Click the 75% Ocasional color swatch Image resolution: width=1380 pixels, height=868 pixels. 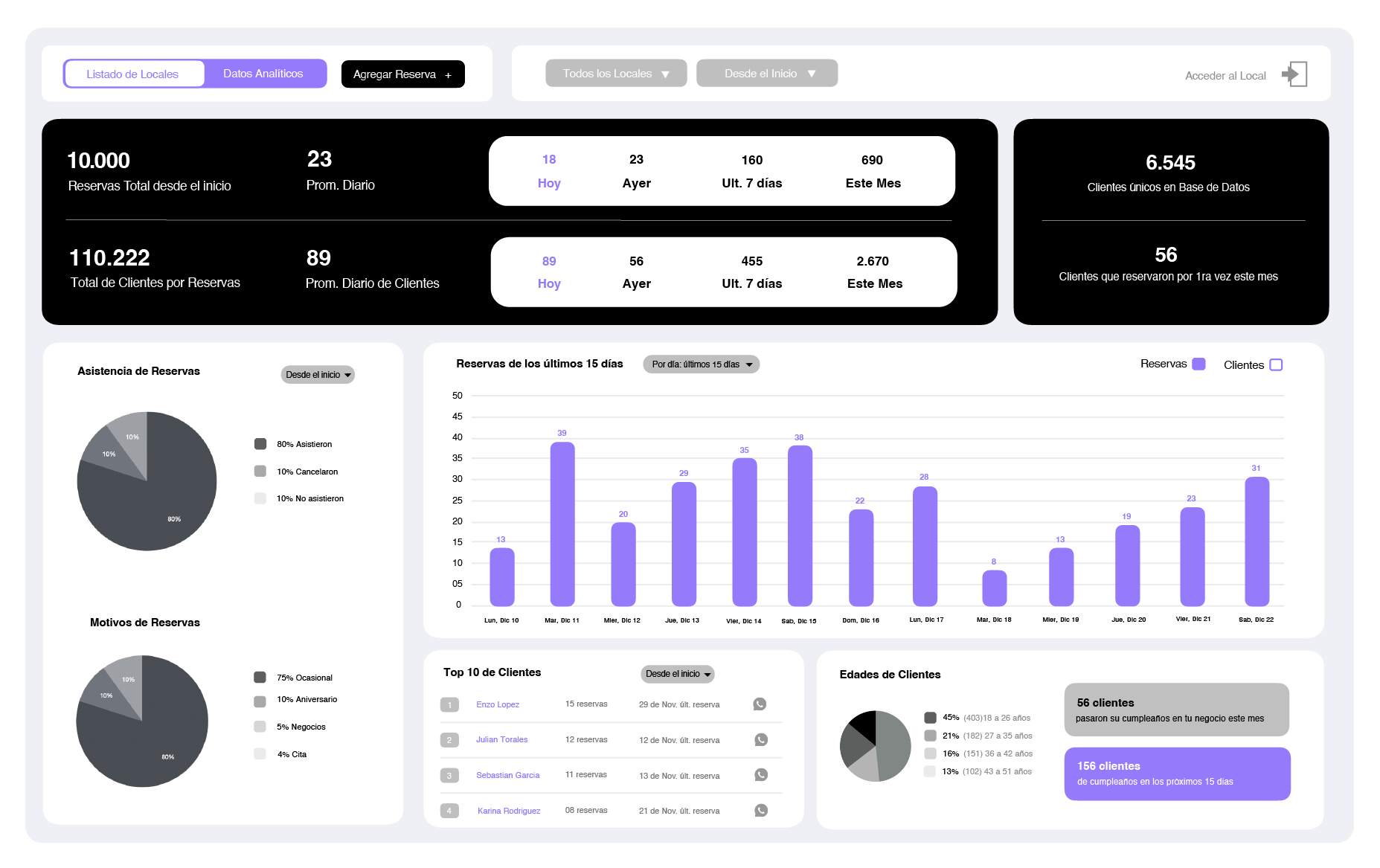click(x=260, y=678)
